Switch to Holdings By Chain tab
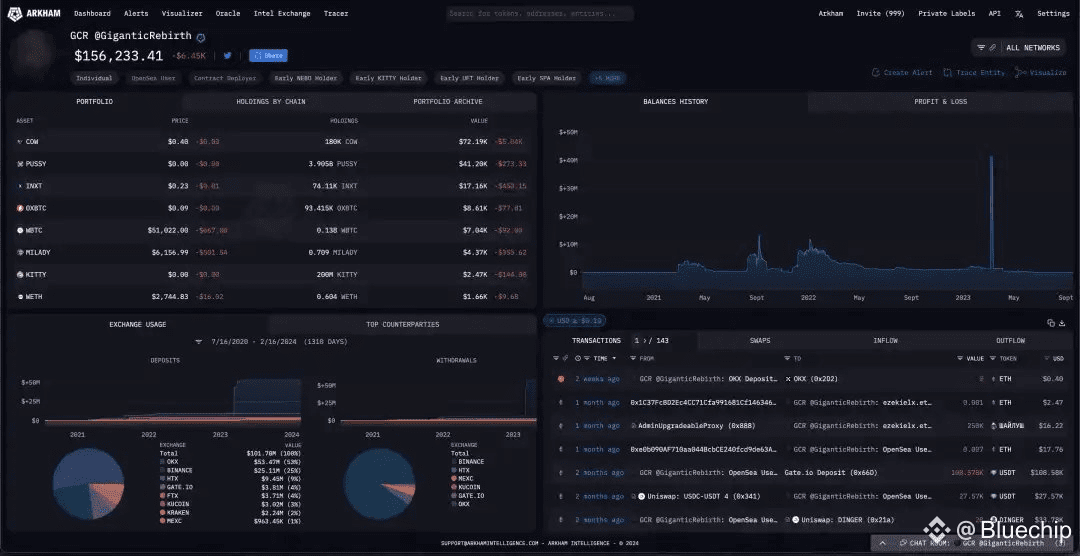 click(x=271, y=101)
